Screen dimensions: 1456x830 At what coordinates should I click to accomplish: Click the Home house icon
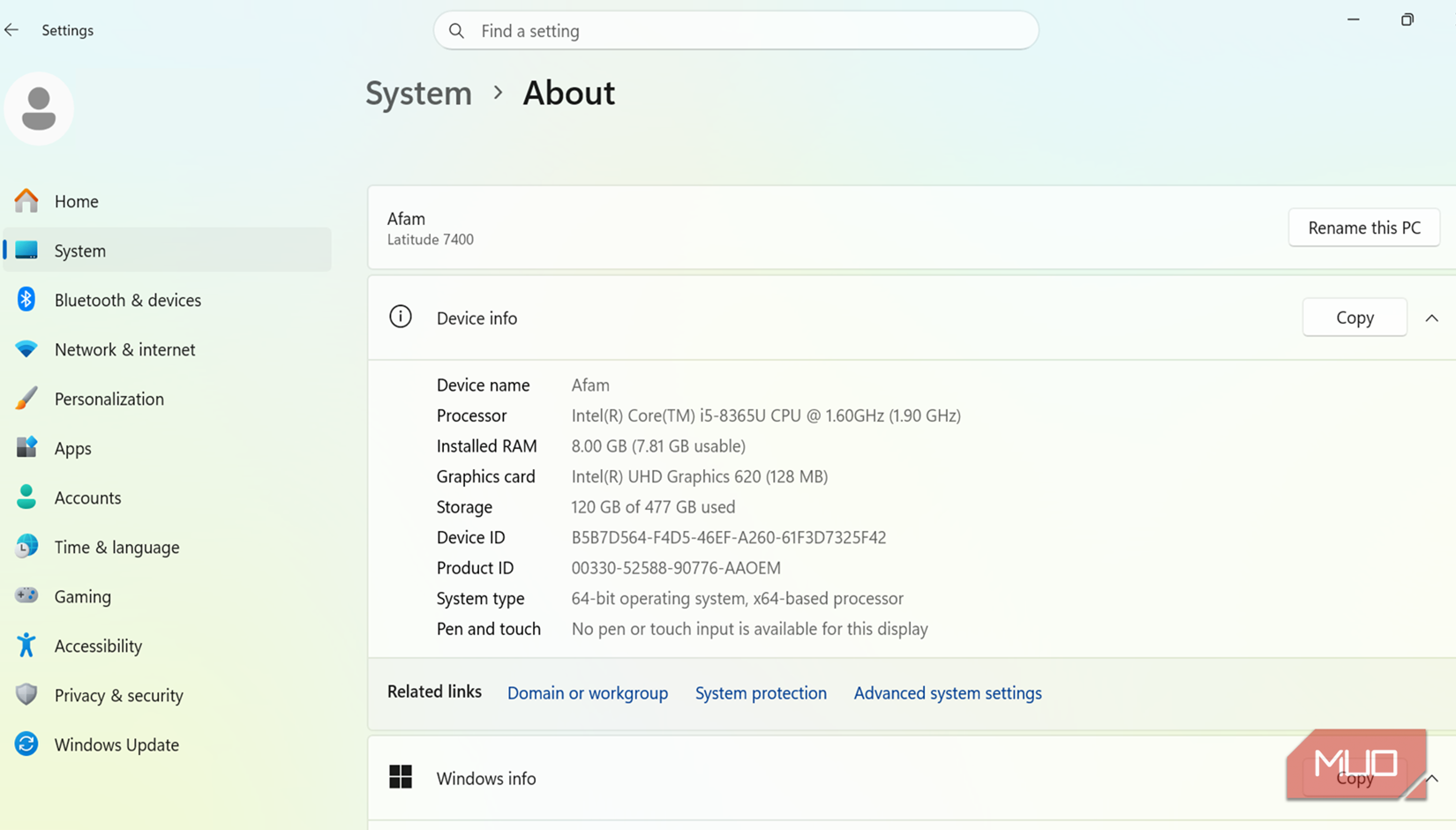point(26,201)
